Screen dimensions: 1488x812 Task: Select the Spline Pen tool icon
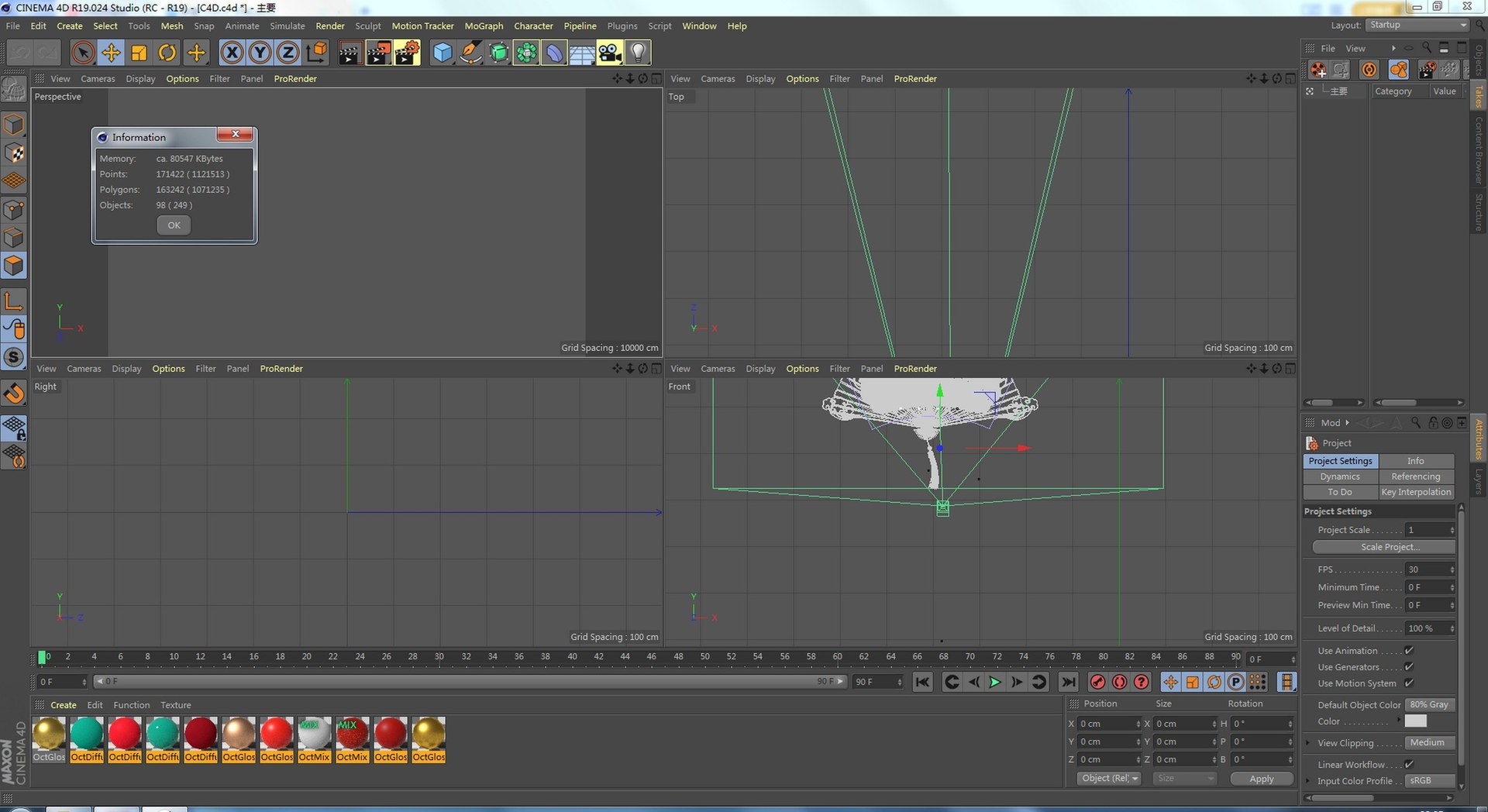(470, 53)
